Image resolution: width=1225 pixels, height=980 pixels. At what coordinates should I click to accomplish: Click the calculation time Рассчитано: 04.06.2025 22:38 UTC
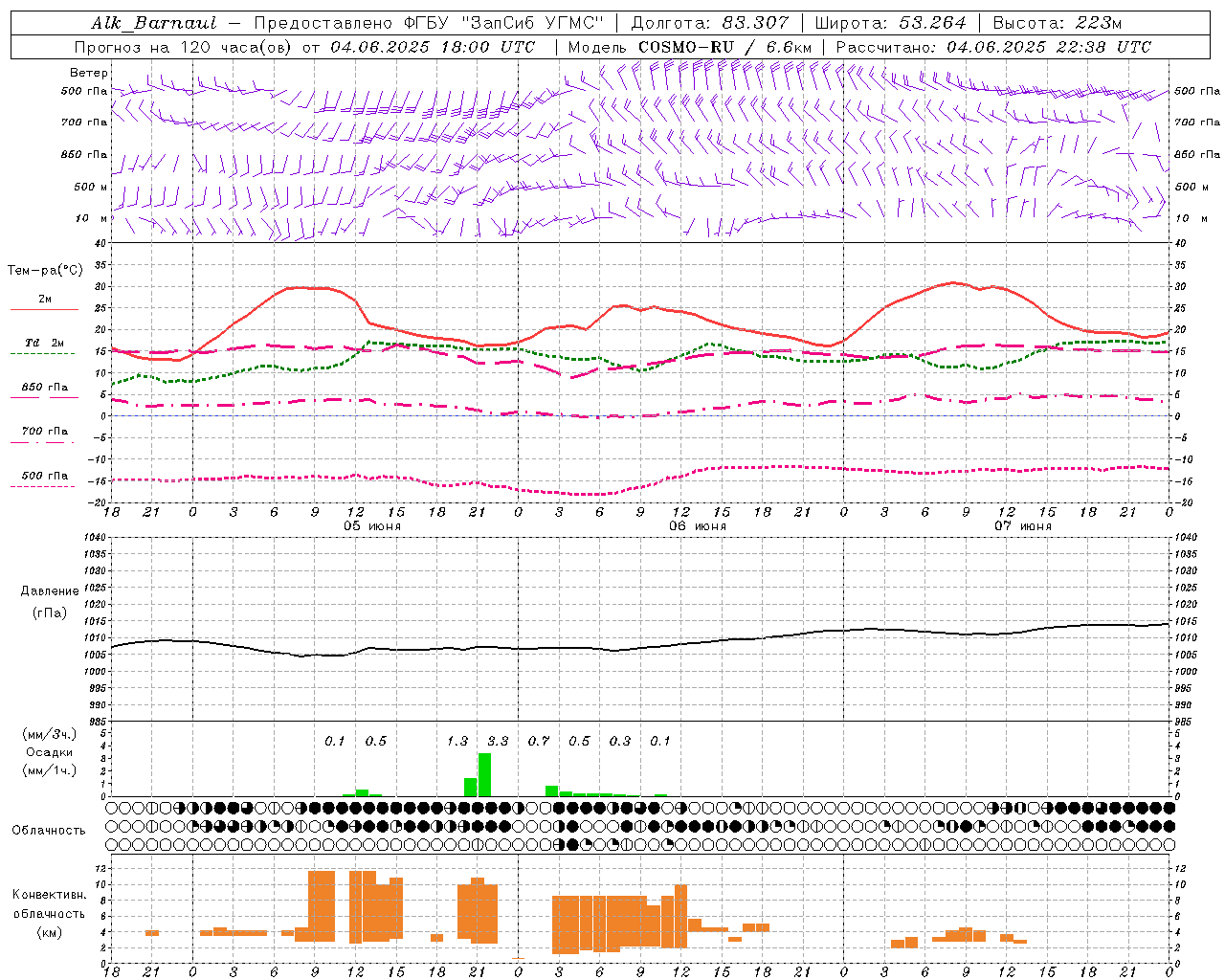(993, 47)
